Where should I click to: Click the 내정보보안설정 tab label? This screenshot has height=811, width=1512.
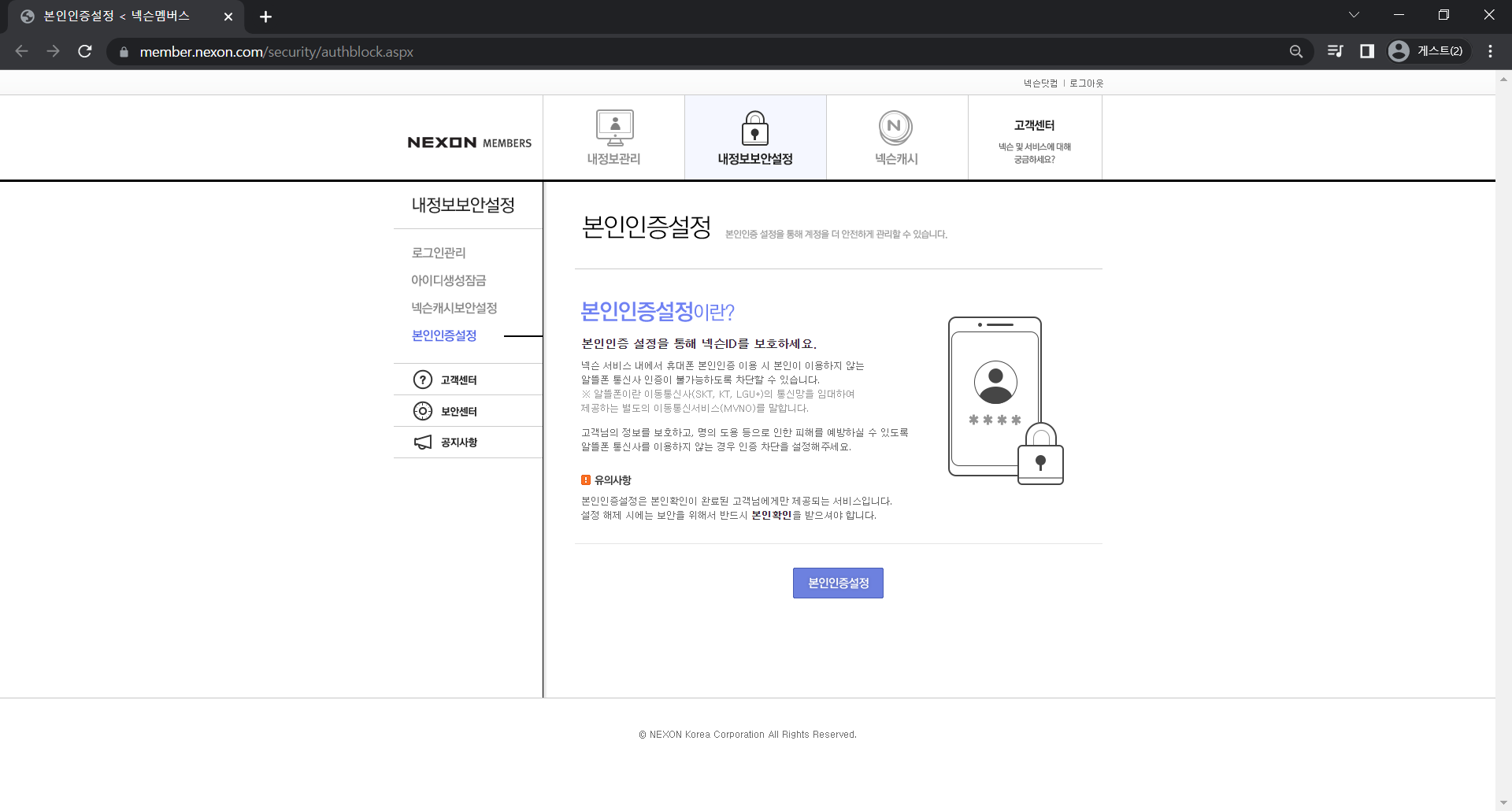(x=755, y=159)
